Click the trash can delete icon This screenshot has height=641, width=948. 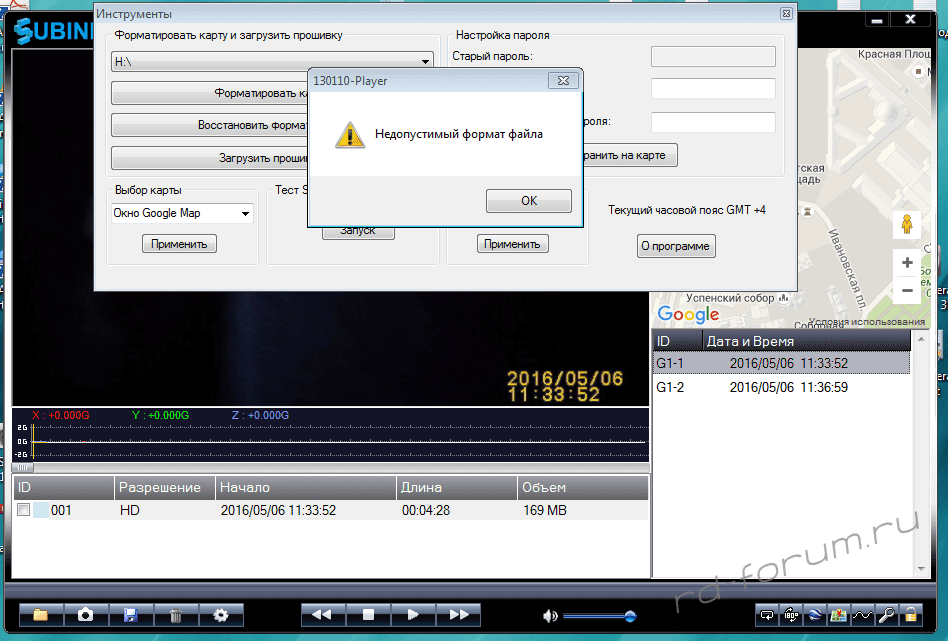[x=176, y=615]
